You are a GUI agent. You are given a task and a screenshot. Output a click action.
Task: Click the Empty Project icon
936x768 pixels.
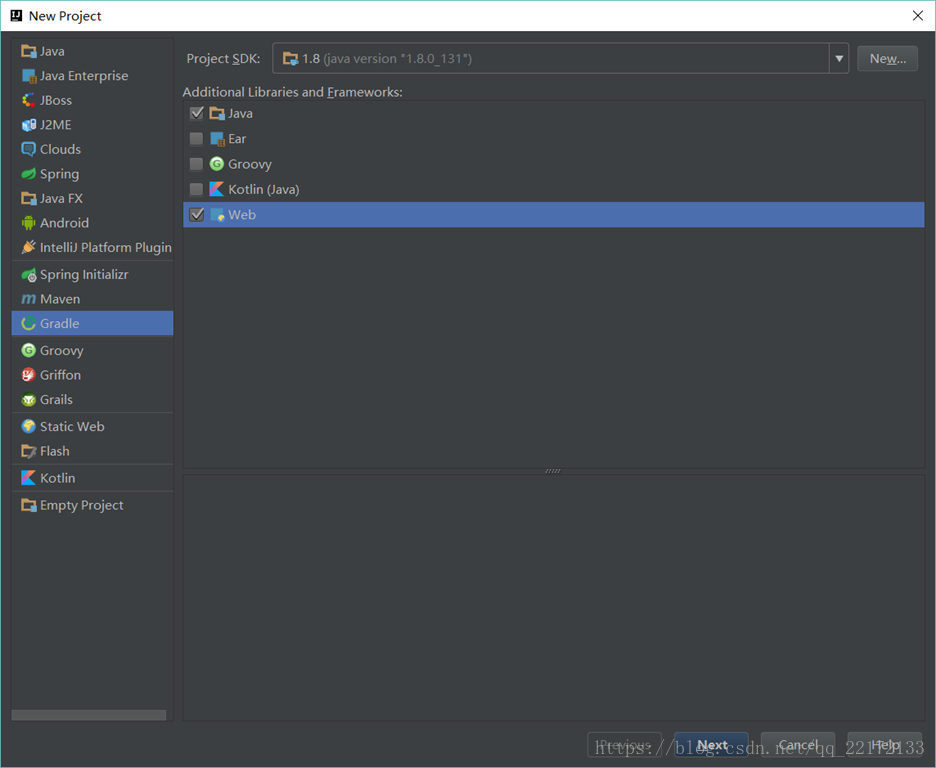click(x=29, y=505)
